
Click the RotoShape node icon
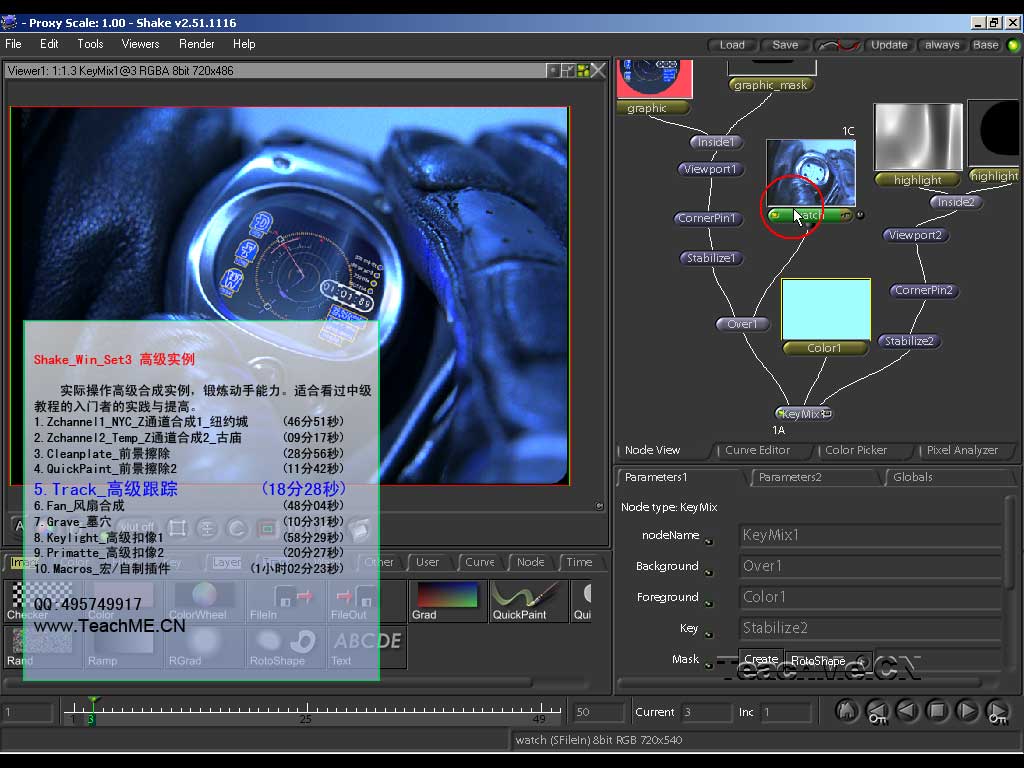286,647
